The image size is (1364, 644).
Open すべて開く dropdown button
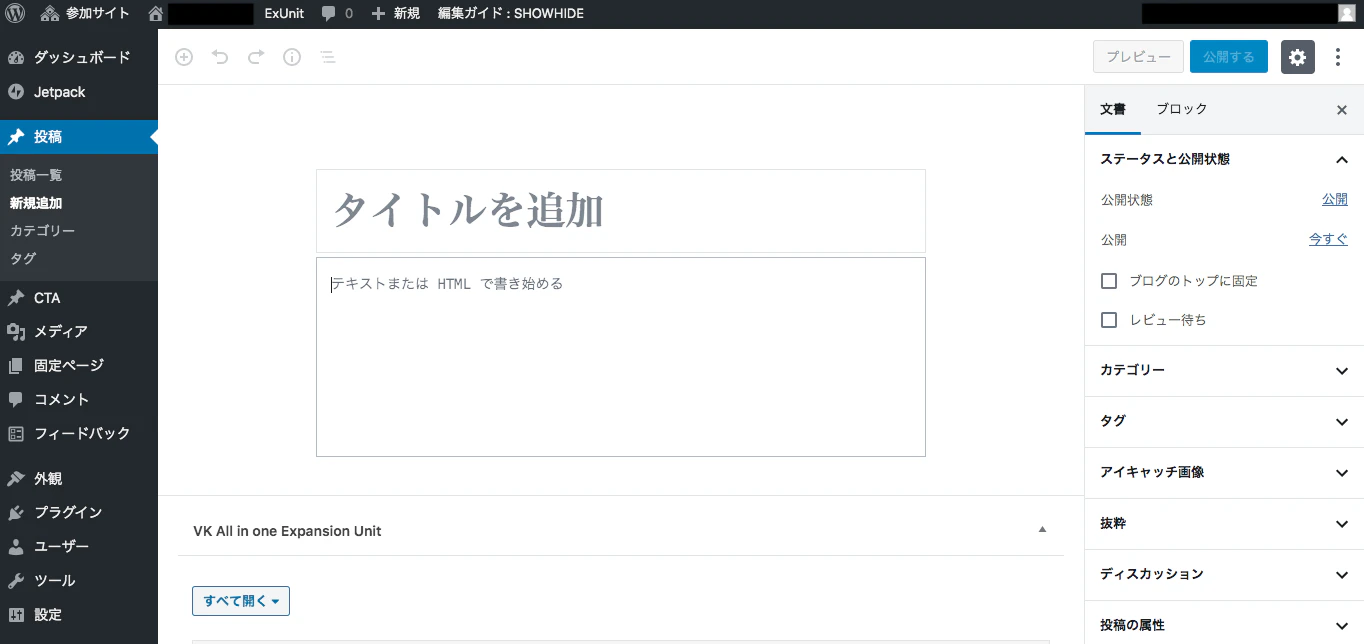[241, 601]
